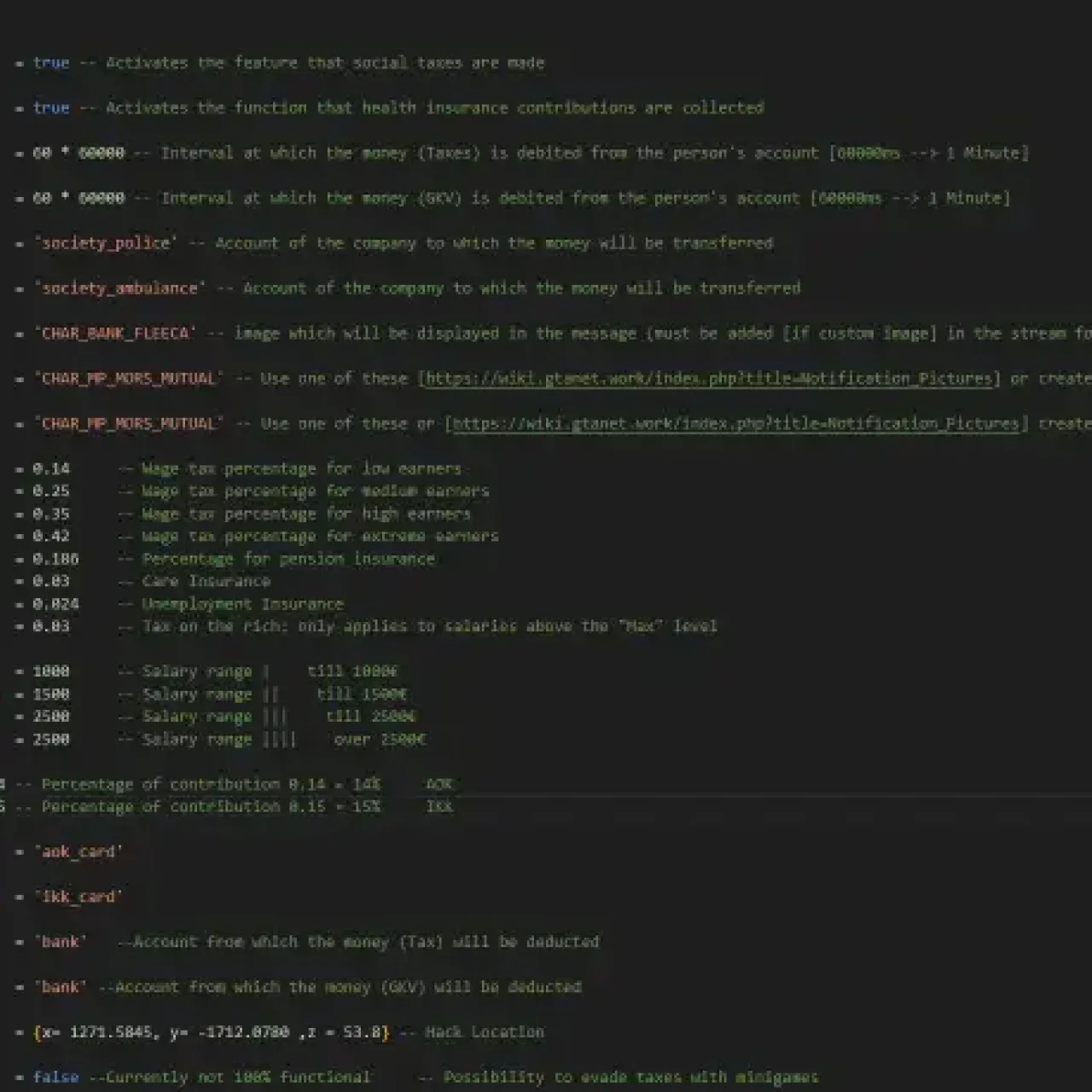Click the 0.03 value on the Care Insurance line
1092x1092 pixels.
pos(51,581)
